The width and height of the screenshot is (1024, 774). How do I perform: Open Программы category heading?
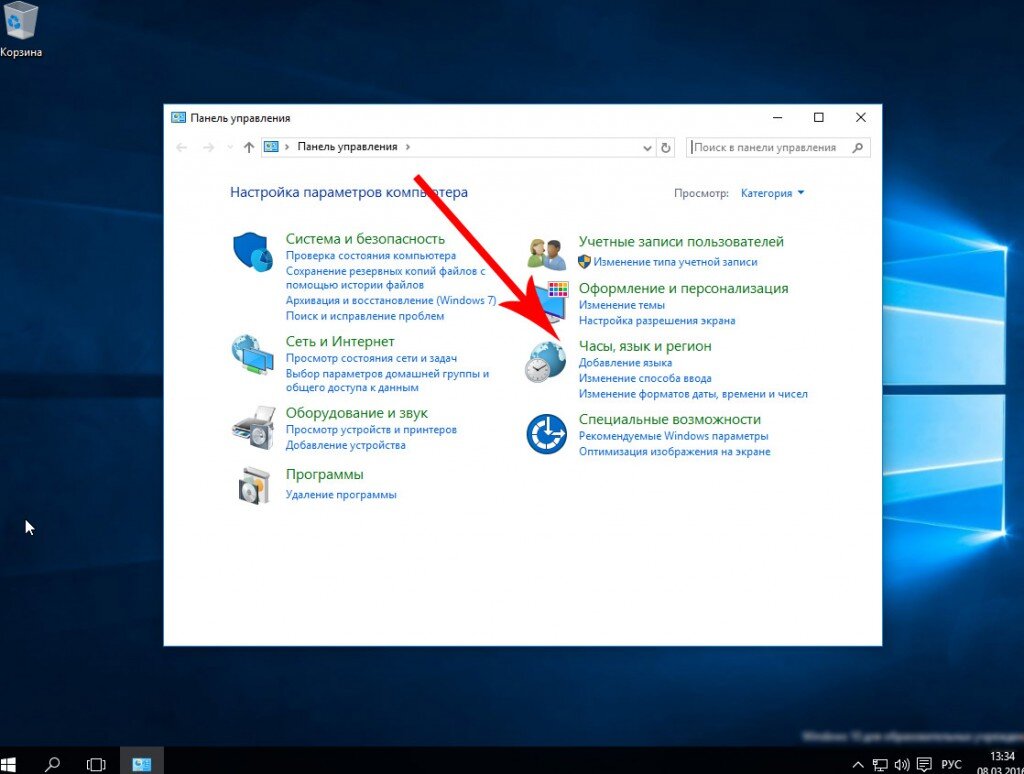tap(325, 475)
